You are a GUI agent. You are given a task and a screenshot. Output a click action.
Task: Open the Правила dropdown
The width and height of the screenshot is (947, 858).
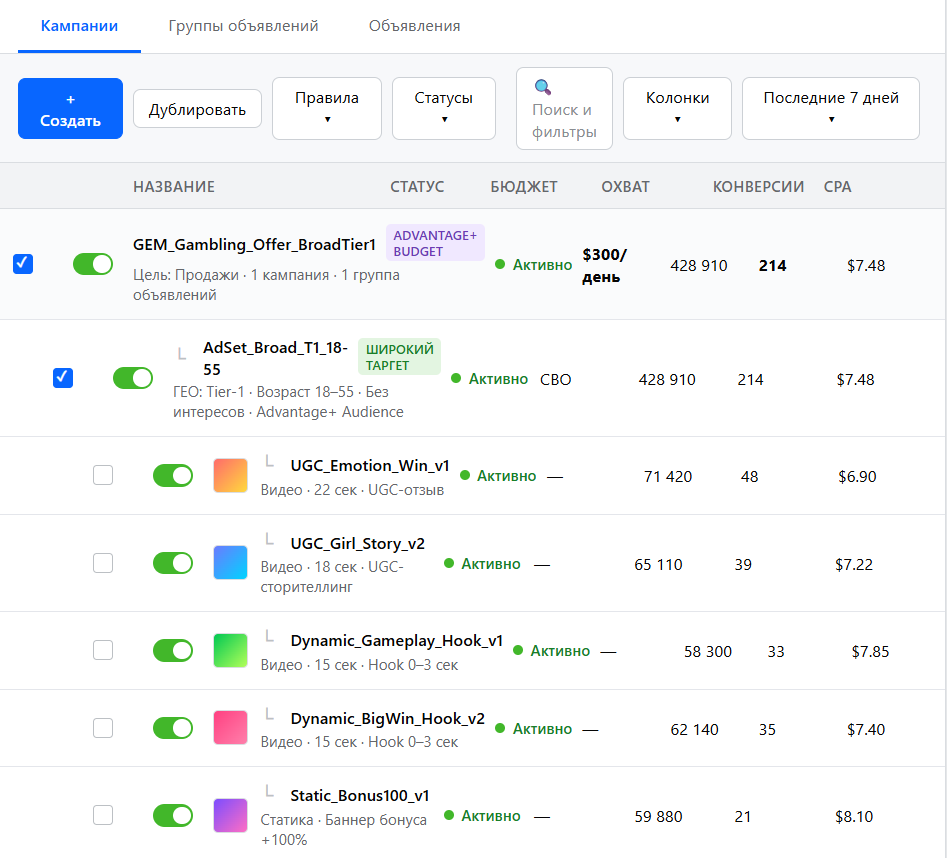pyautogui.click(x=327, y=108)
